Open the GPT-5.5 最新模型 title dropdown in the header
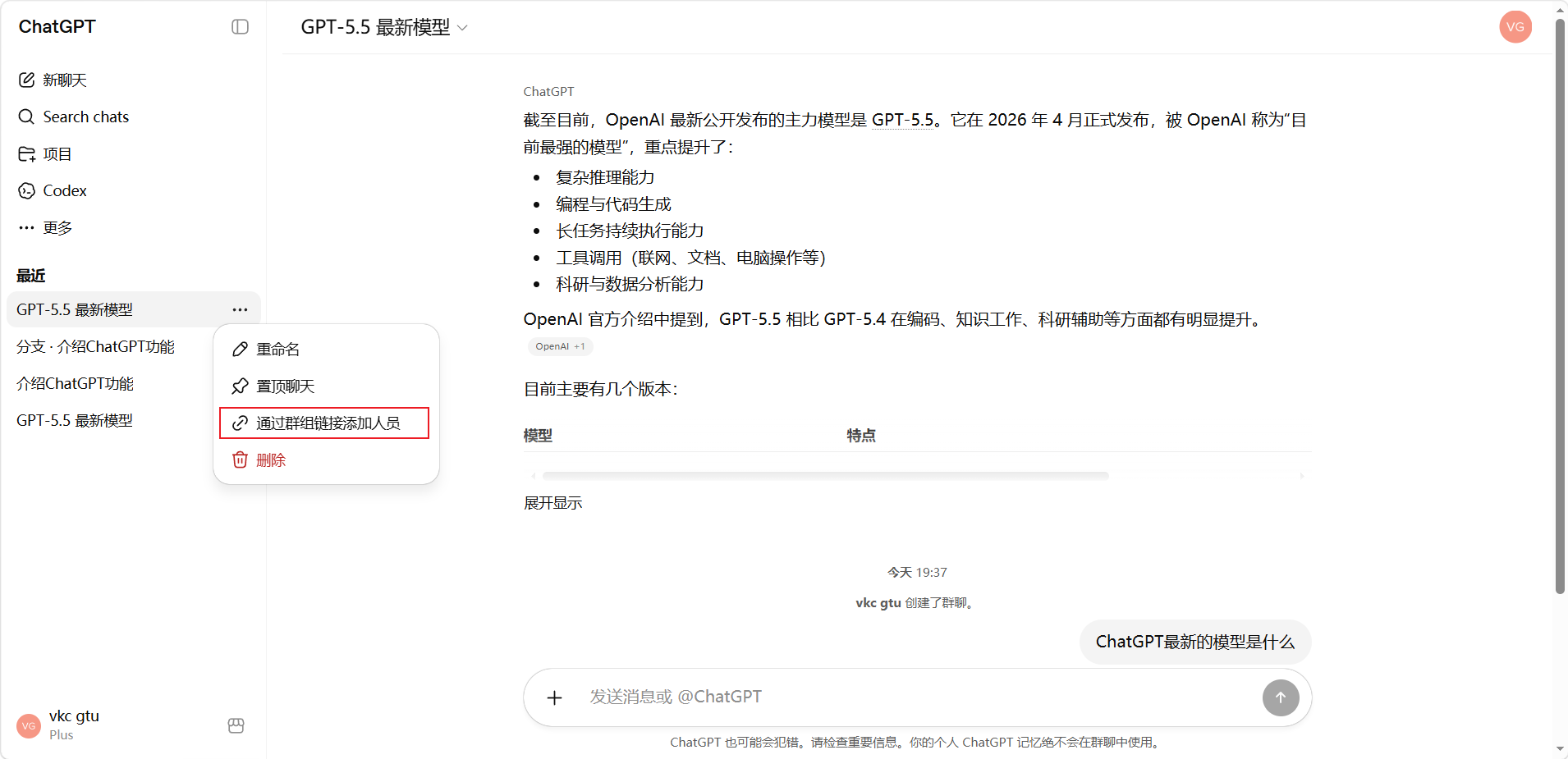Image resolution: width=1568 pixels, height=759 pixels. [384, 27]
